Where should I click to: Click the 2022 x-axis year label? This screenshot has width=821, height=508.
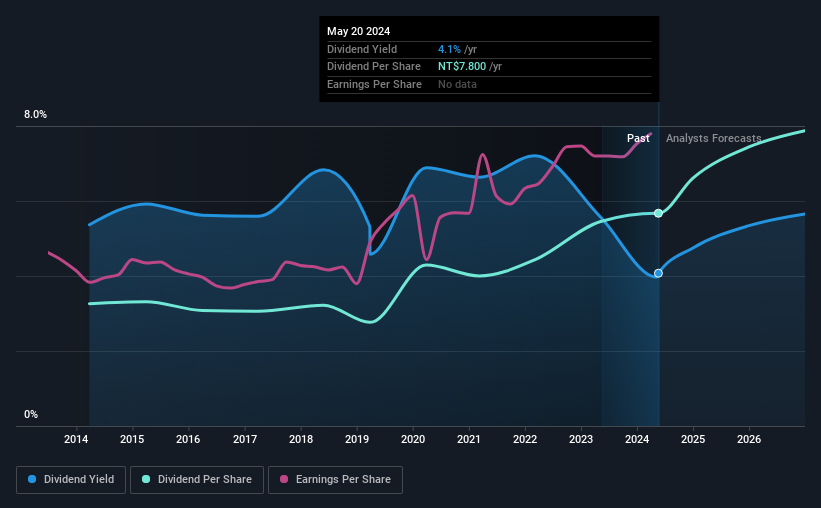(x=525, y=439)
